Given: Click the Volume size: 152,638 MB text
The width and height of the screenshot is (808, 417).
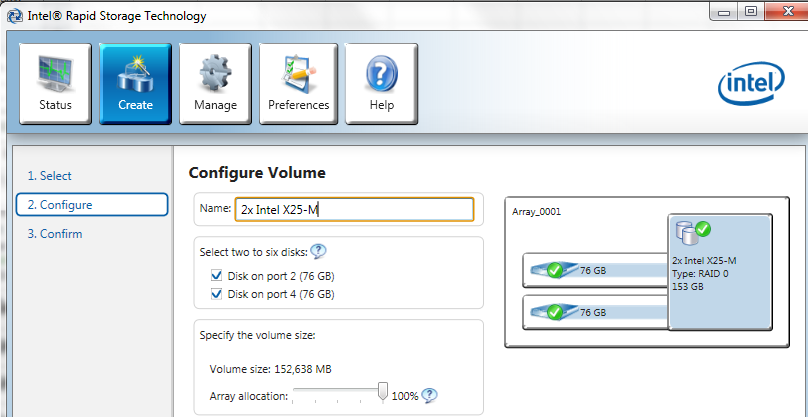Looking at the screenshot, I should 271,370.
